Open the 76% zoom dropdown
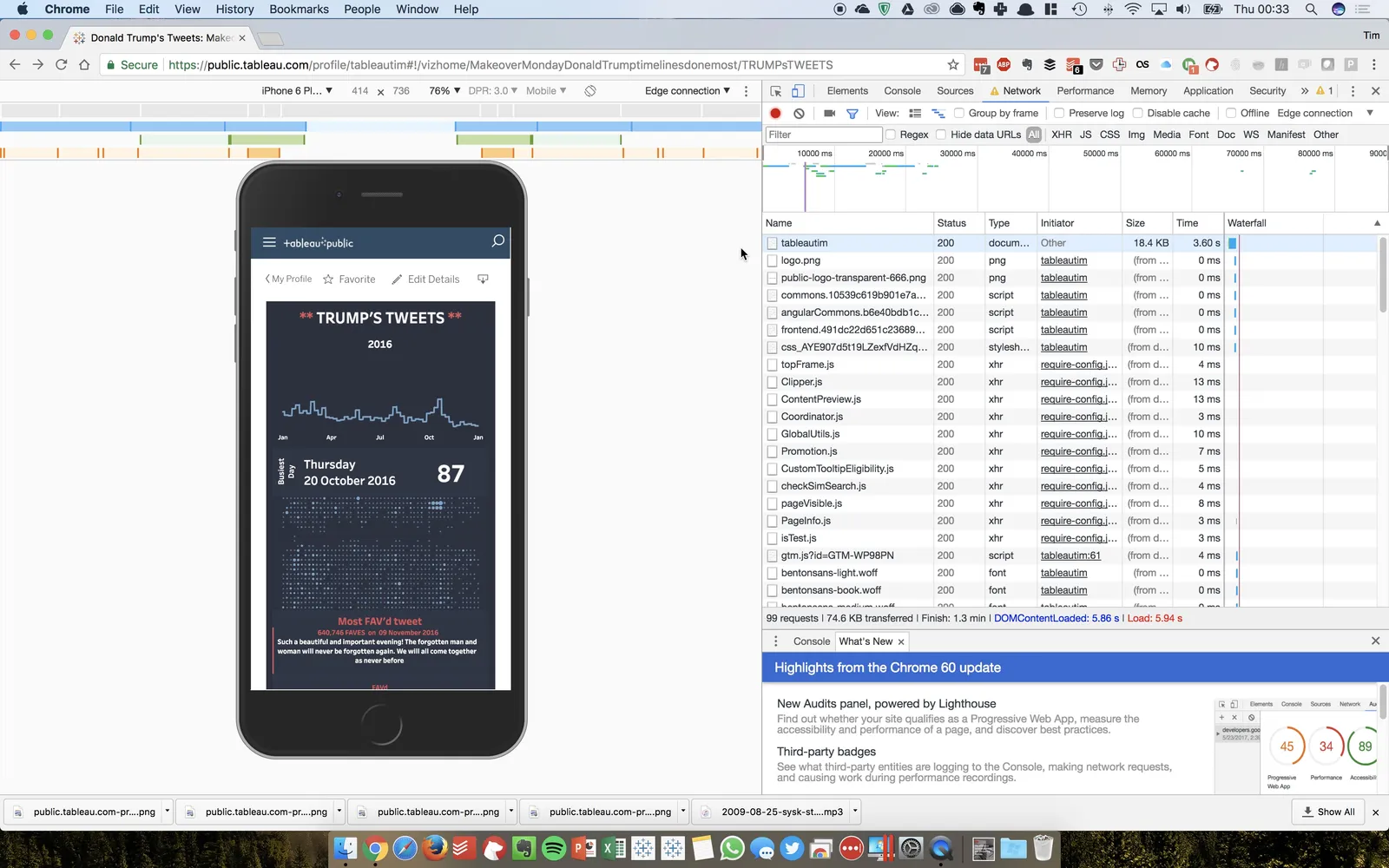This screenshot has height=868, width=1389. tap(444, 90)
